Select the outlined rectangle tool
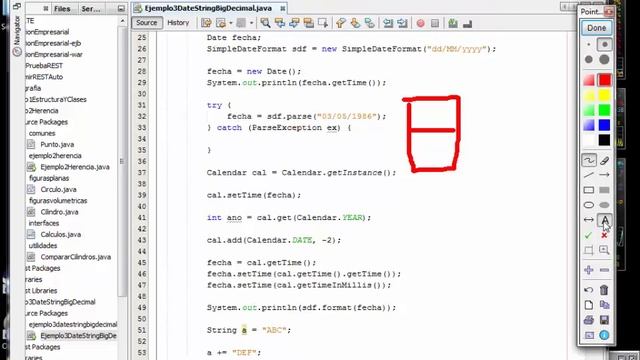 (x=589, y=190)
